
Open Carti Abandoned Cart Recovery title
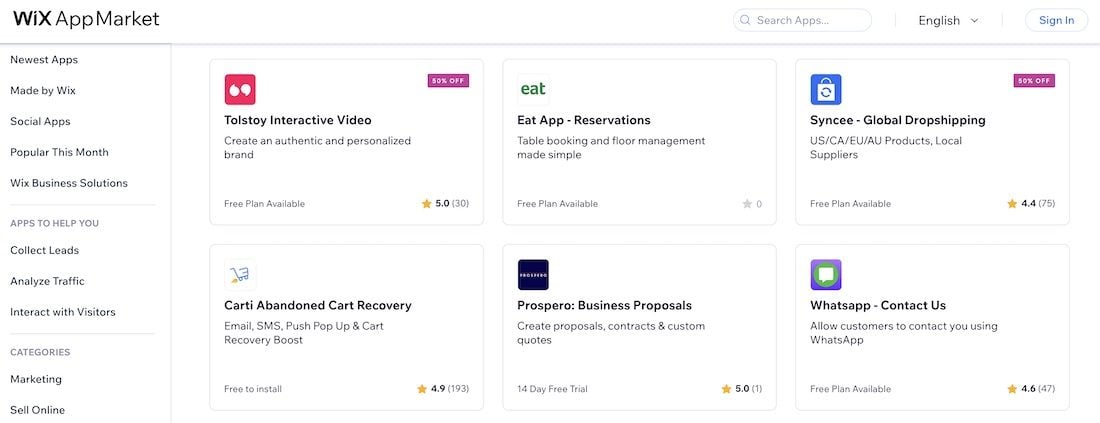318,305
